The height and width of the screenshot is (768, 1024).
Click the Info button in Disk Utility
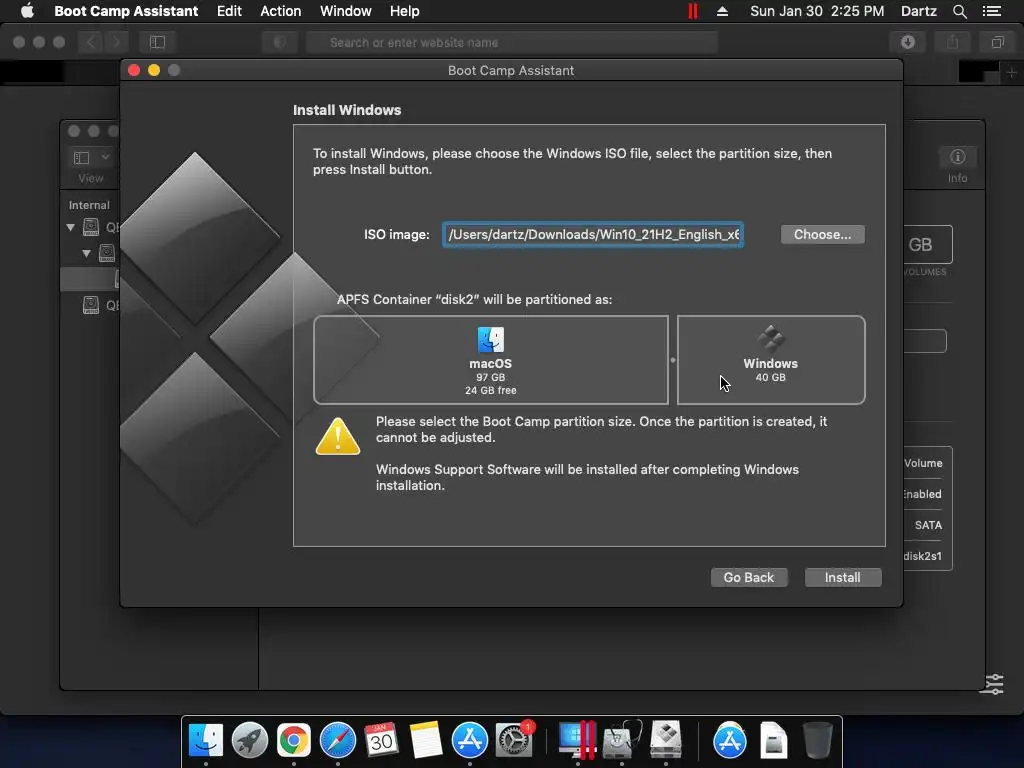957,157
